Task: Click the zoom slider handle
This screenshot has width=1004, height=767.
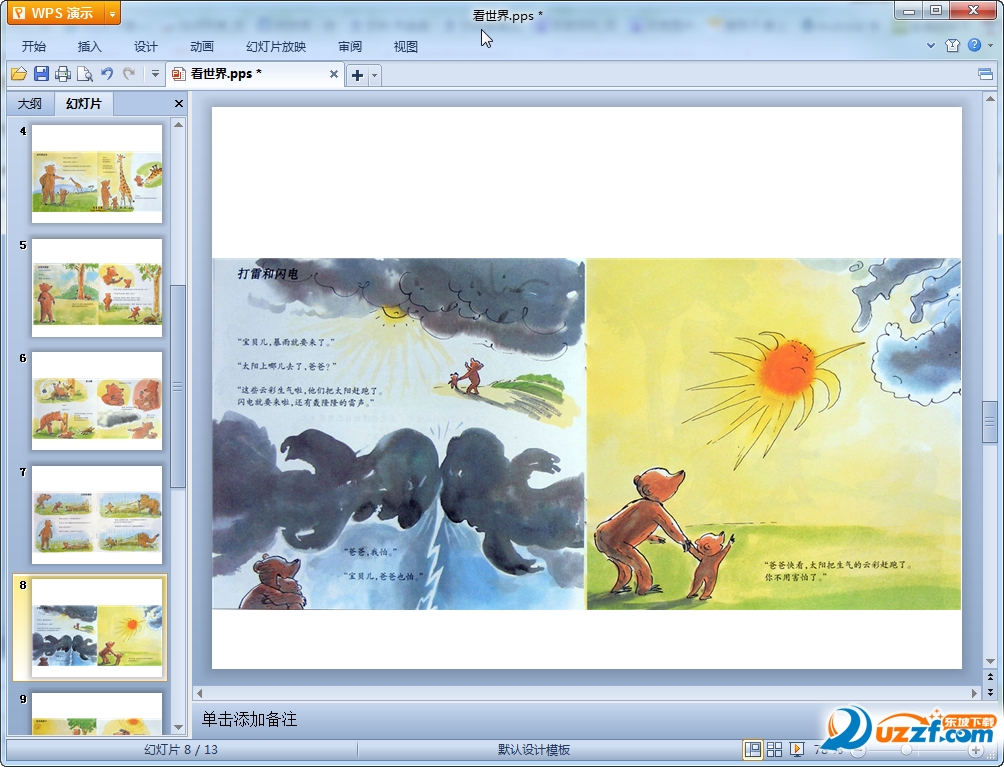Action: point(906,750)
